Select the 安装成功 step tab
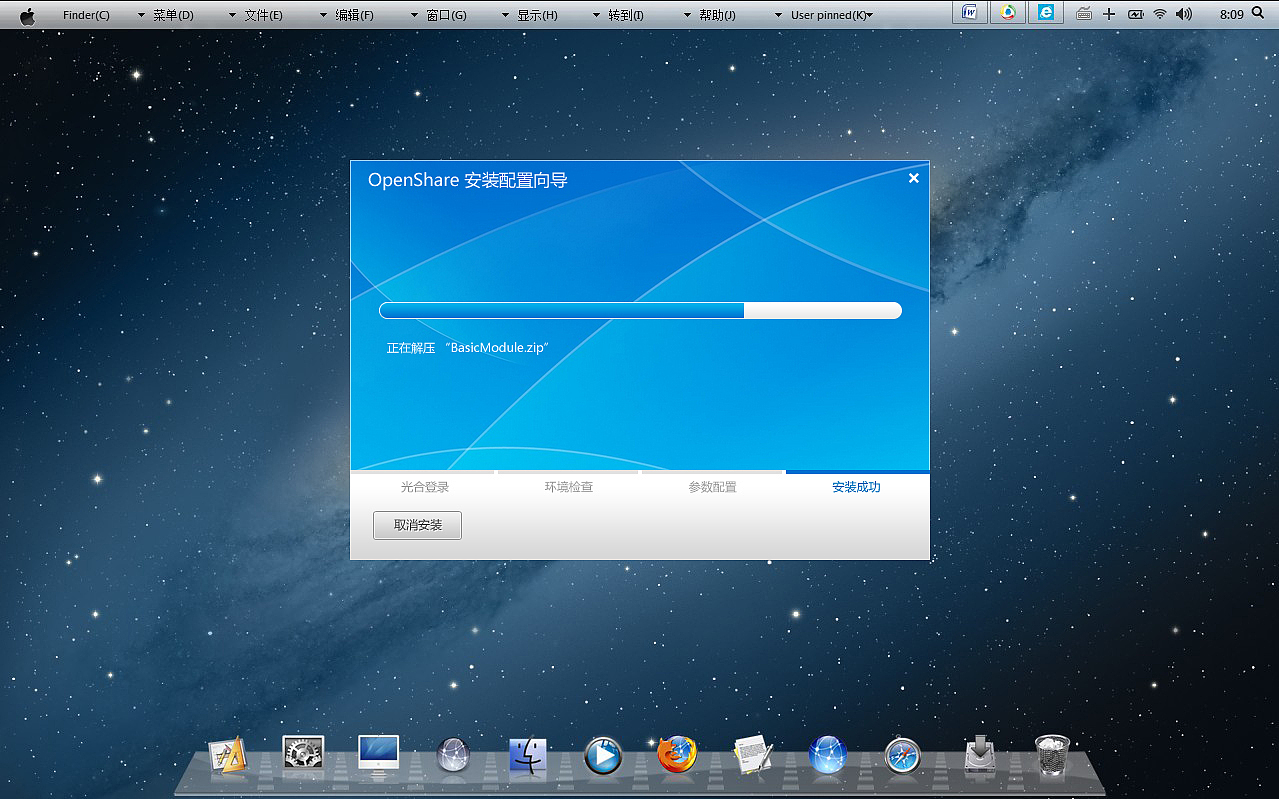Image resolution: width=1279 pixels, height=799 pixels. (x=856, y=487)
